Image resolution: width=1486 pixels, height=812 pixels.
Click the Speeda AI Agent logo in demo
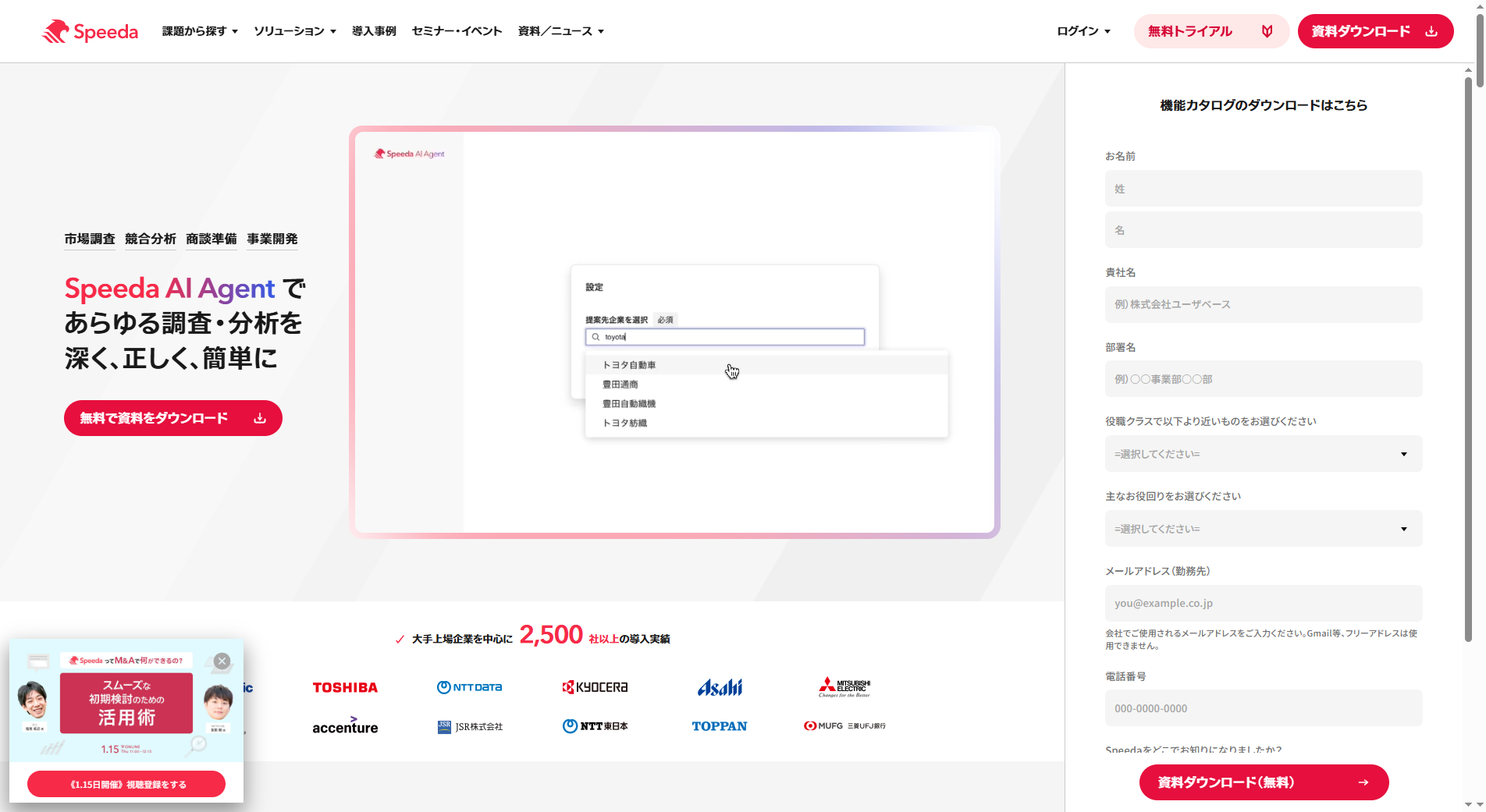[410, 154]
